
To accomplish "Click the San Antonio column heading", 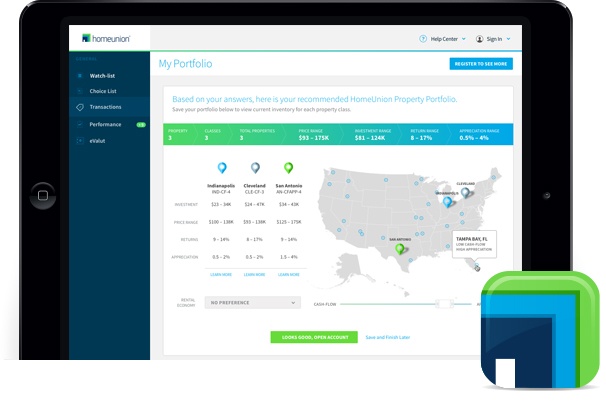I will 289,186.
